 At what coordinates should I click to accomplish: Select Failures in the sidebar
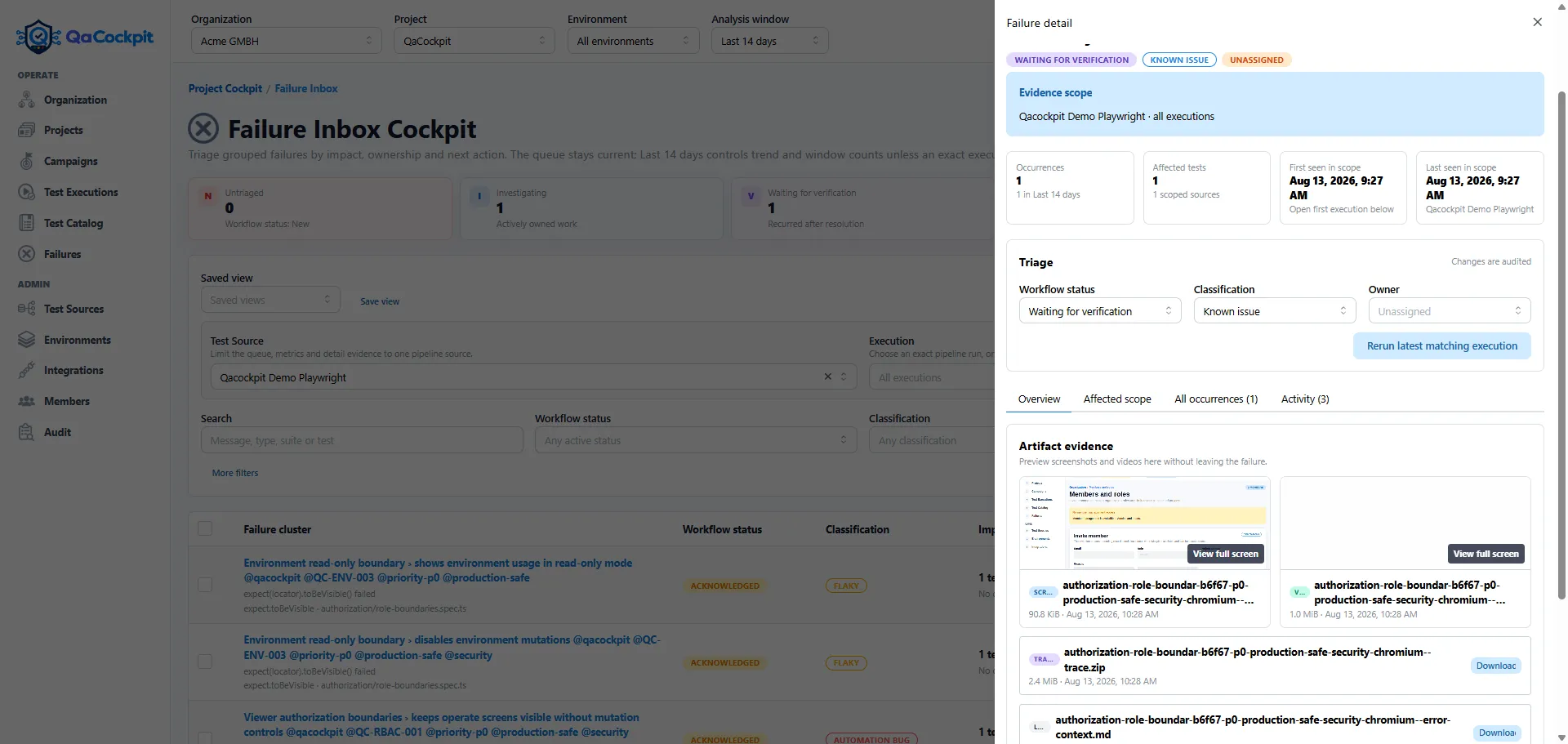(50, 254)
